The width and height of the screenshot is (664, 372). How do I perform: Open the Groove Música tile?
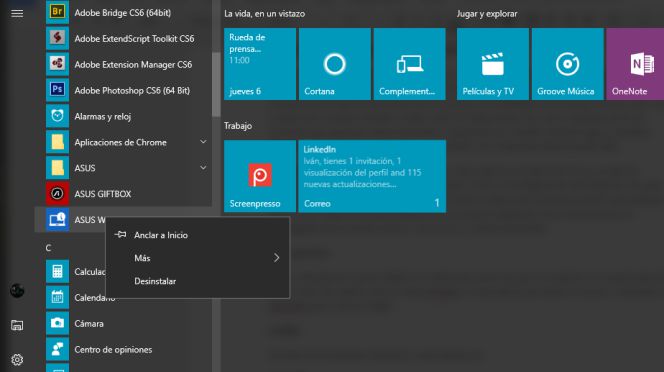click(x=567, y=64)
